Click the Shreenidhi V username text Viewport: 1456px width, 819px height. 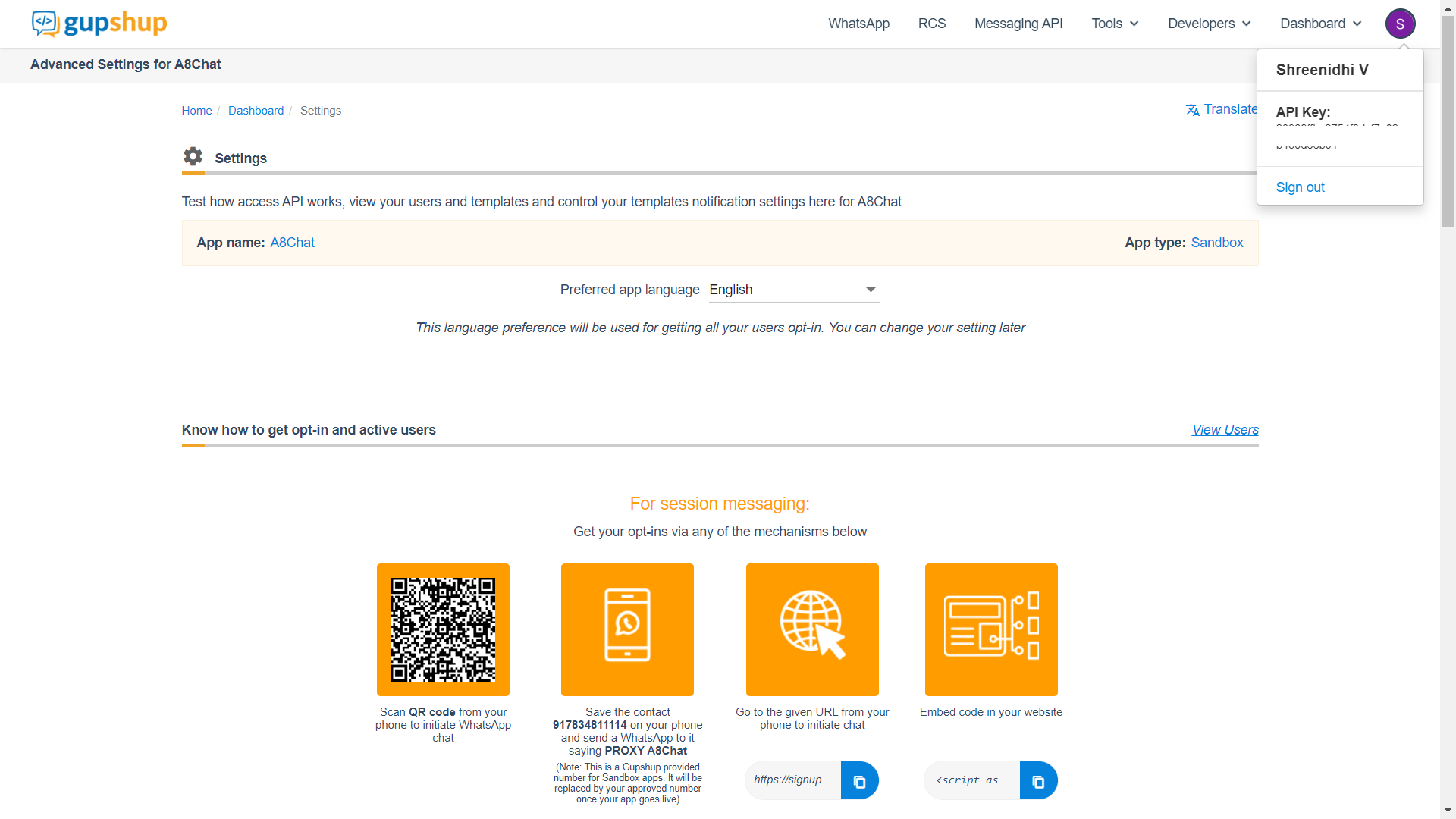(1322, 70)
